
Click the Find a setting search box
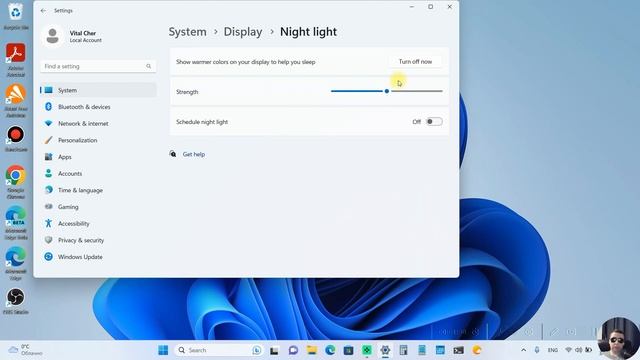pos(98,66)
